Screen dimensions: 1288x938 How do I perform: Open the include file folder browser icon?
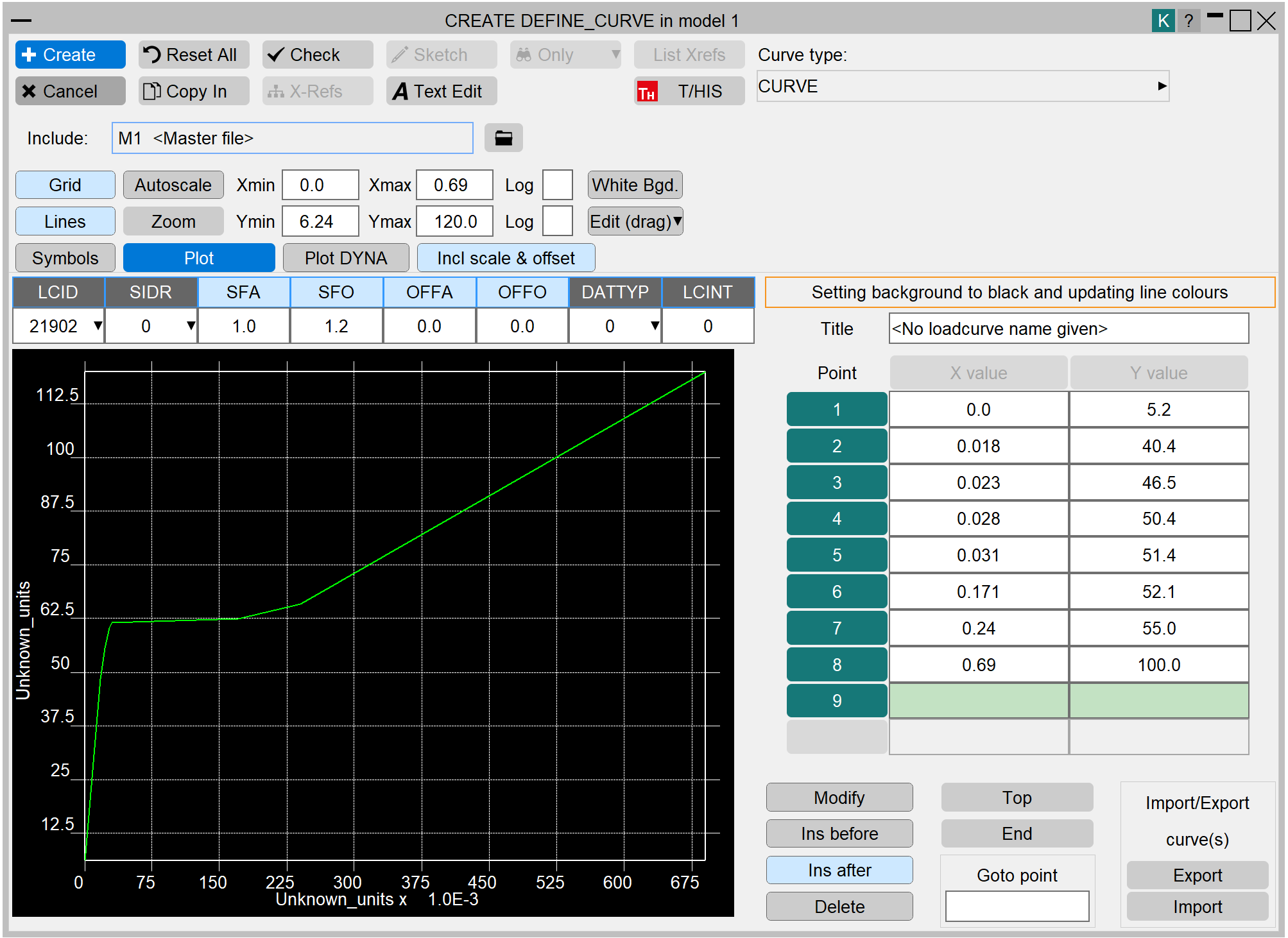pyautogui.click(x=503, y=138)
